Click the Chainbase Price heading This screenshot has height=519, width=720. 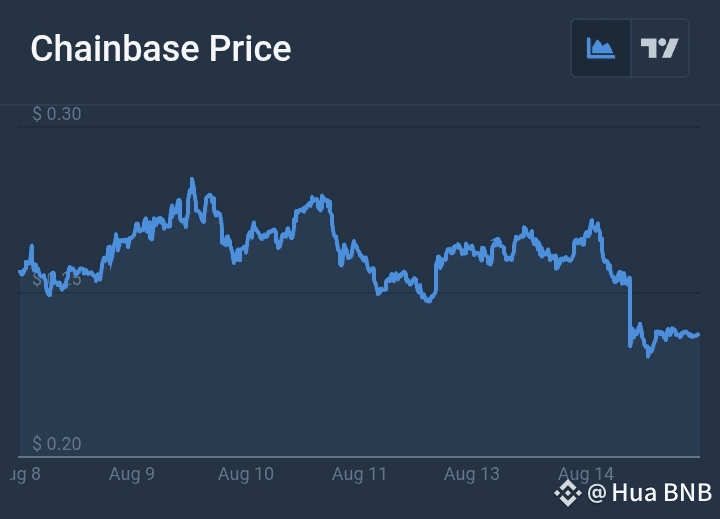click(x=161, y=48)
